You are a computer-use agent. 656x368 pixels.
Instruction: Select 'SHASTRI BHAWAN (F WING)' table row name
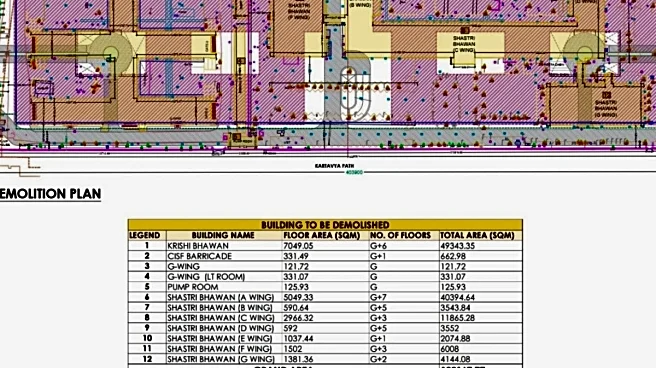[x=220, y=349]
